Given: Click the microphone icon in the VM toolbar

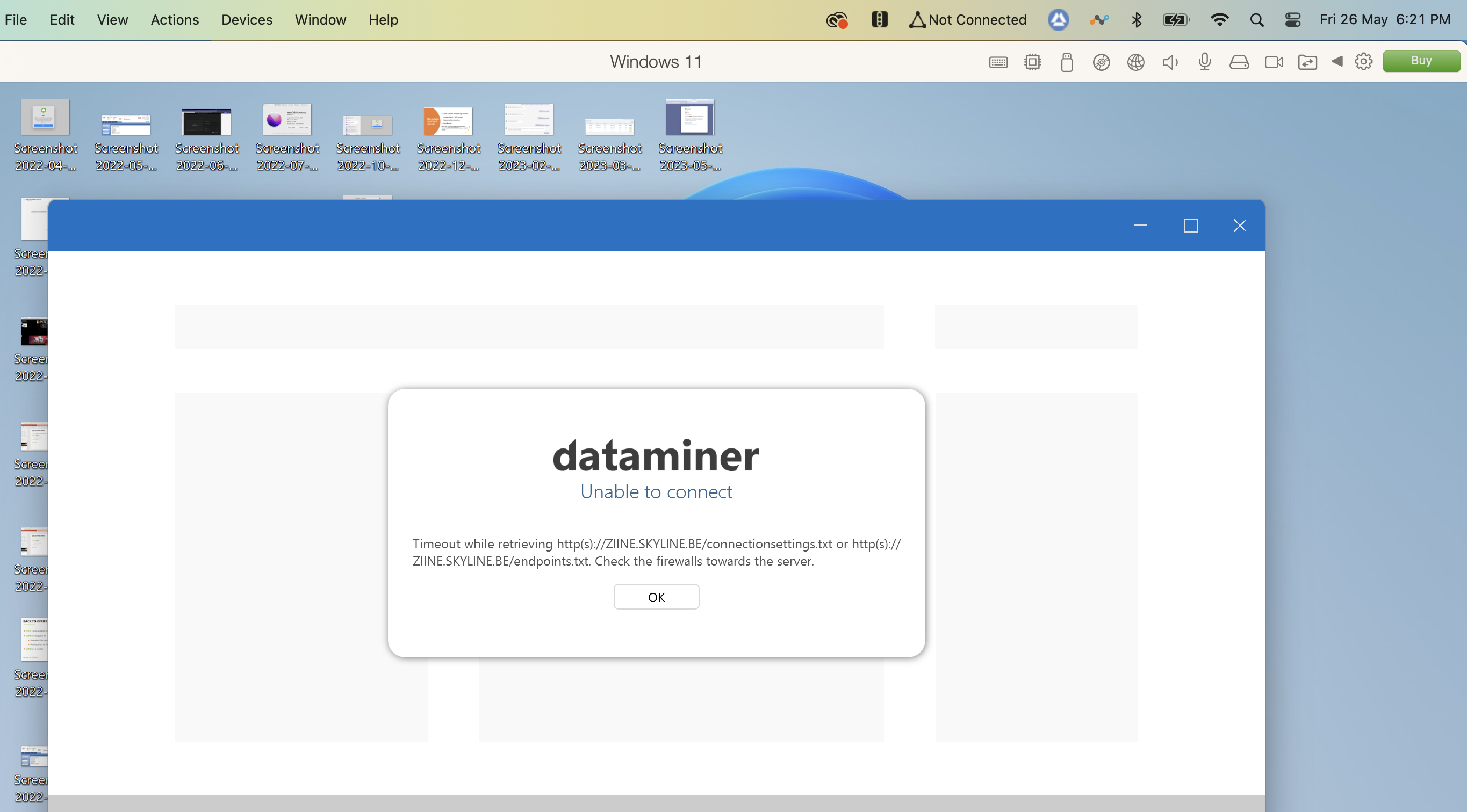Looking at the screenshot, I should point(1204,61).
